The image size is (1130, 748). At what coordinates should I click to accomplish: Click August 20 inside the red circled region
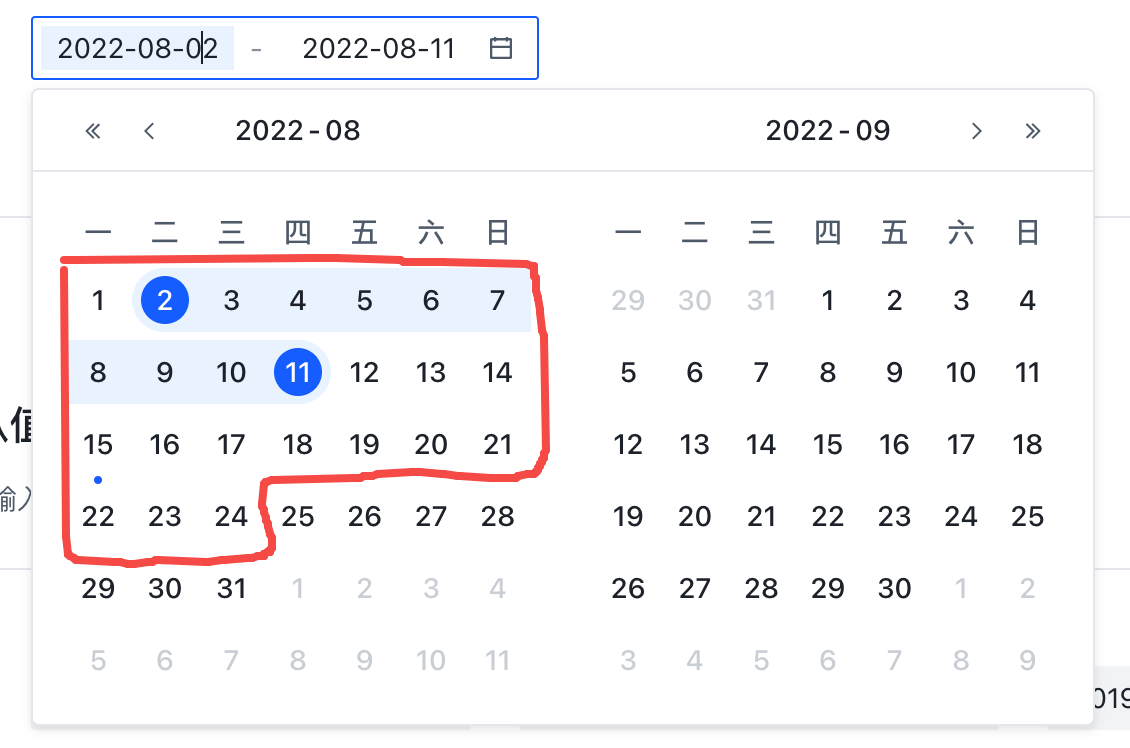(431, 444)
